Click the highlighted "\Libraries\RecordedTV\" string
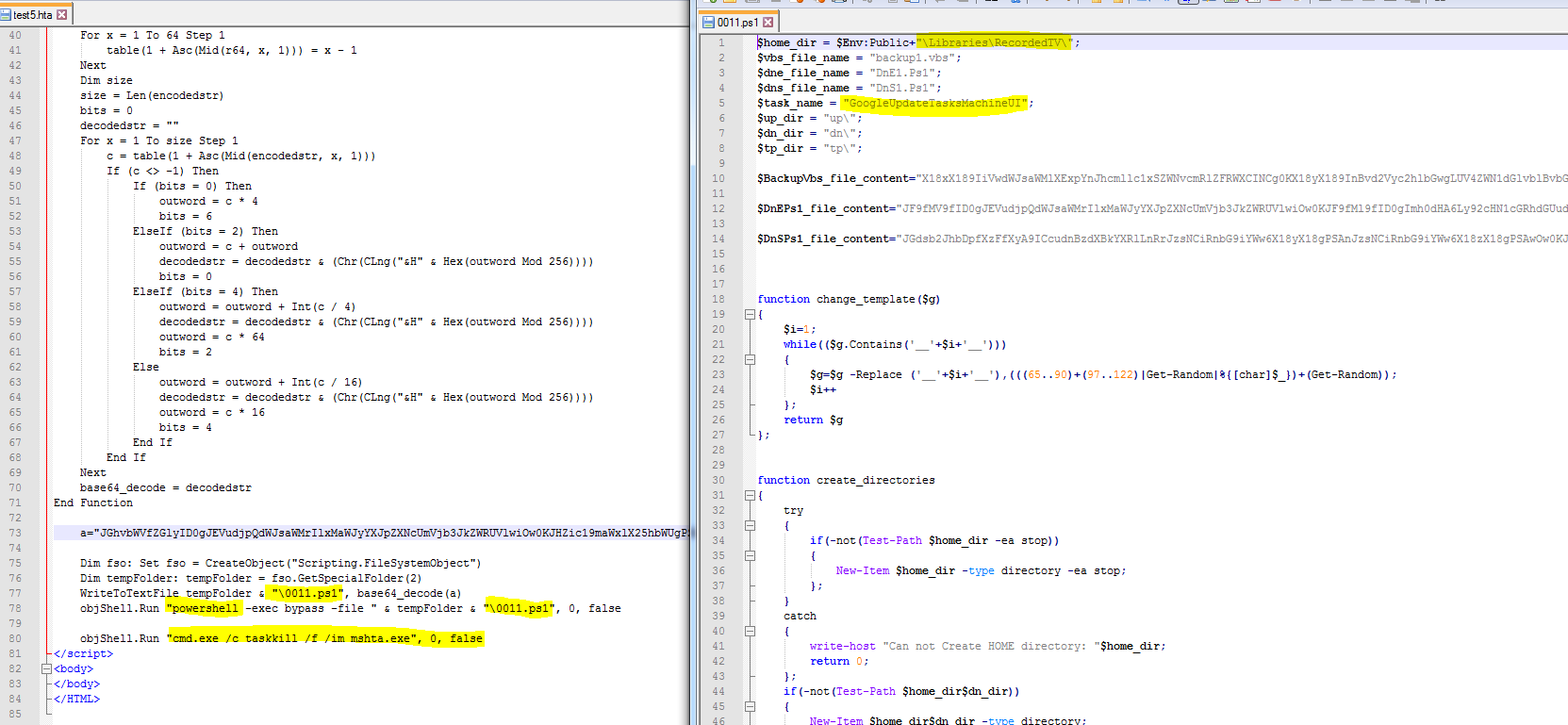Viewport: 1568px width, 725px height. (994, 42)
